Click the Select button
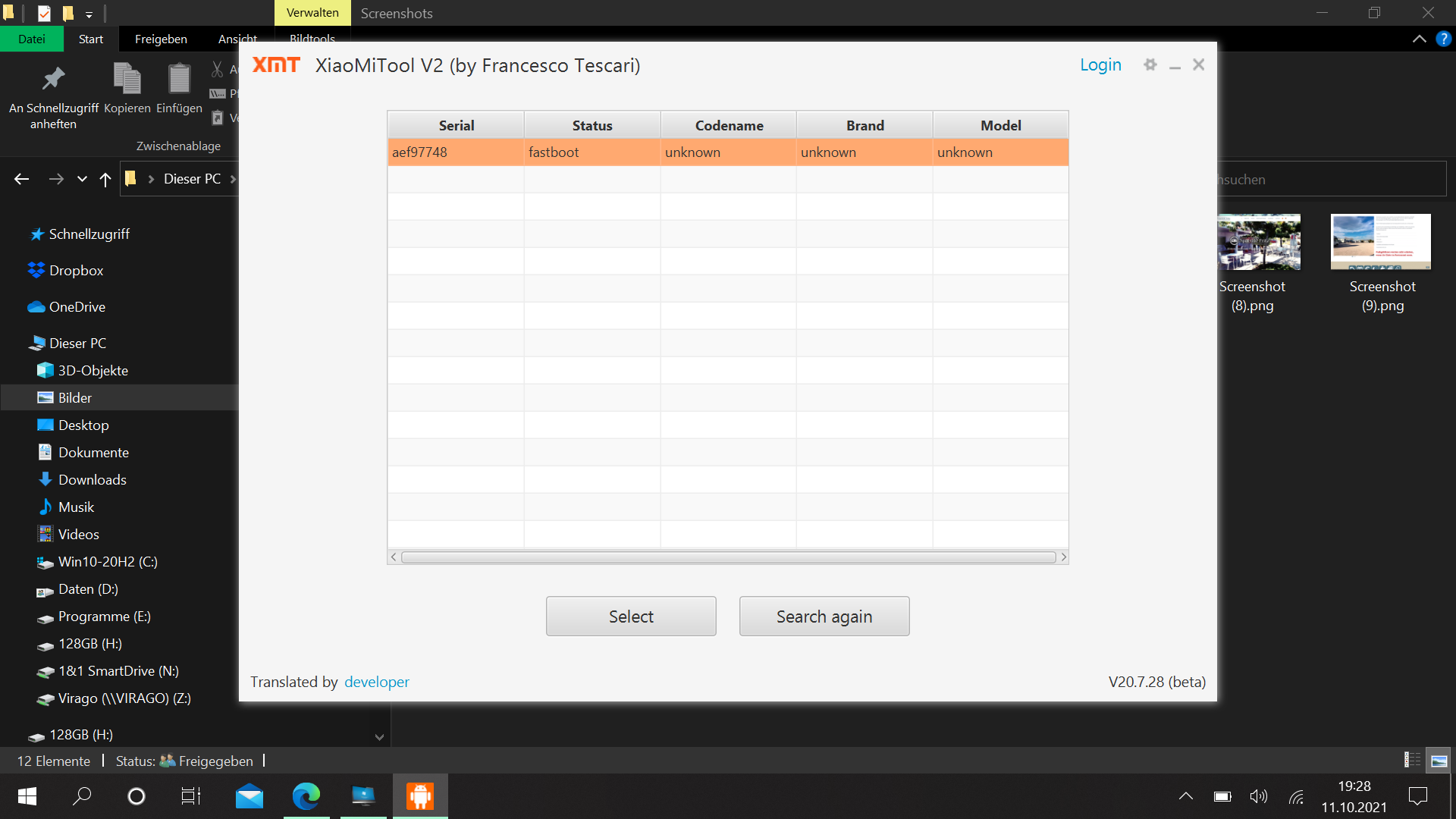The width and height of the screenshot is (1456, 819). pyautogui.click(x=631, y=617)
